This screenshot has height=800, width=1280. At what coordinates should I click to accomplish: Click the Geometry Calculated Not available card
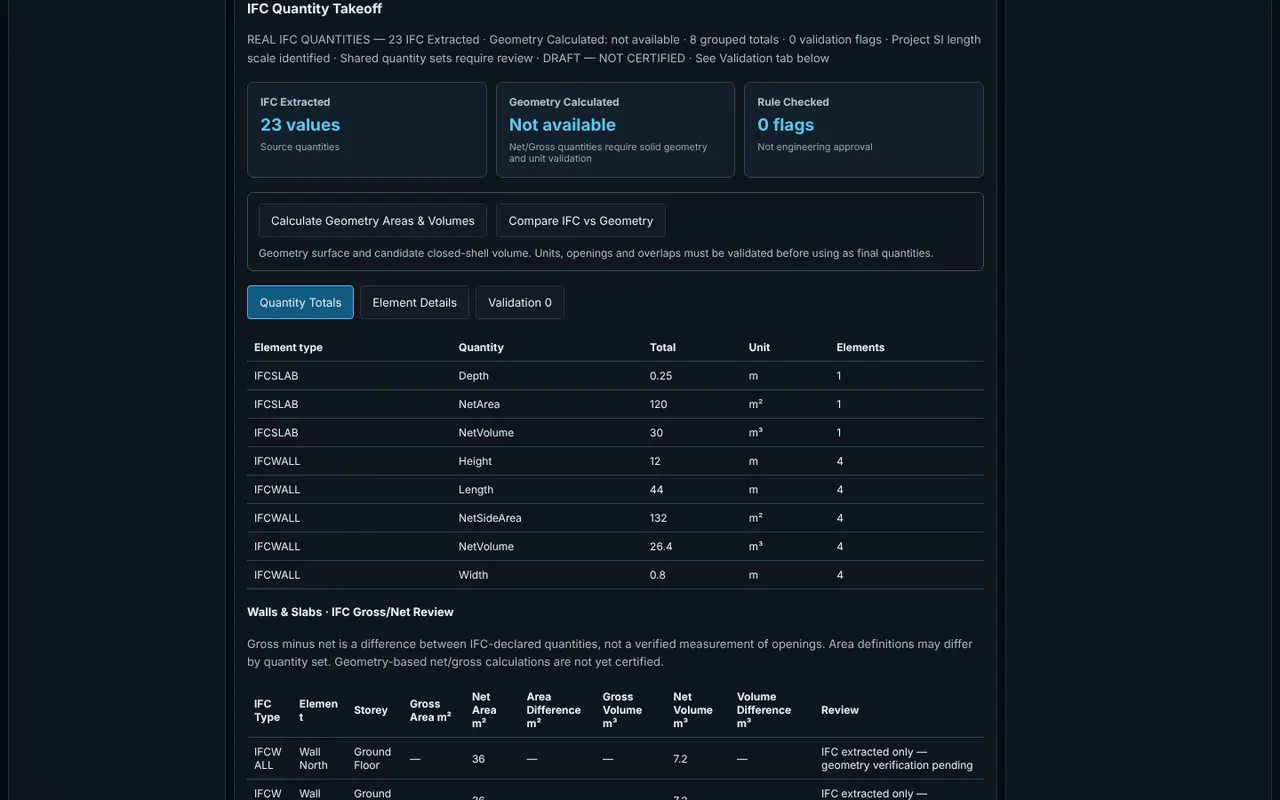coord(615,130)
